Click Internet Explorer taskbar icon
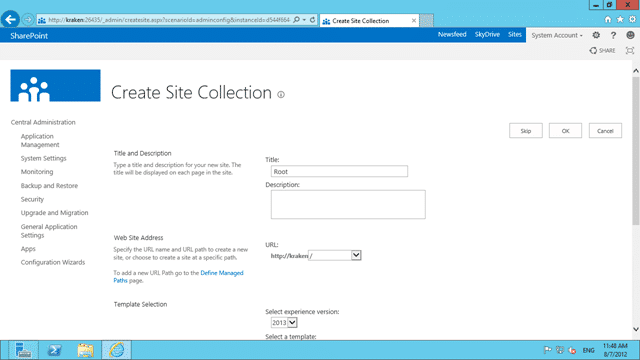 [116, 350]
